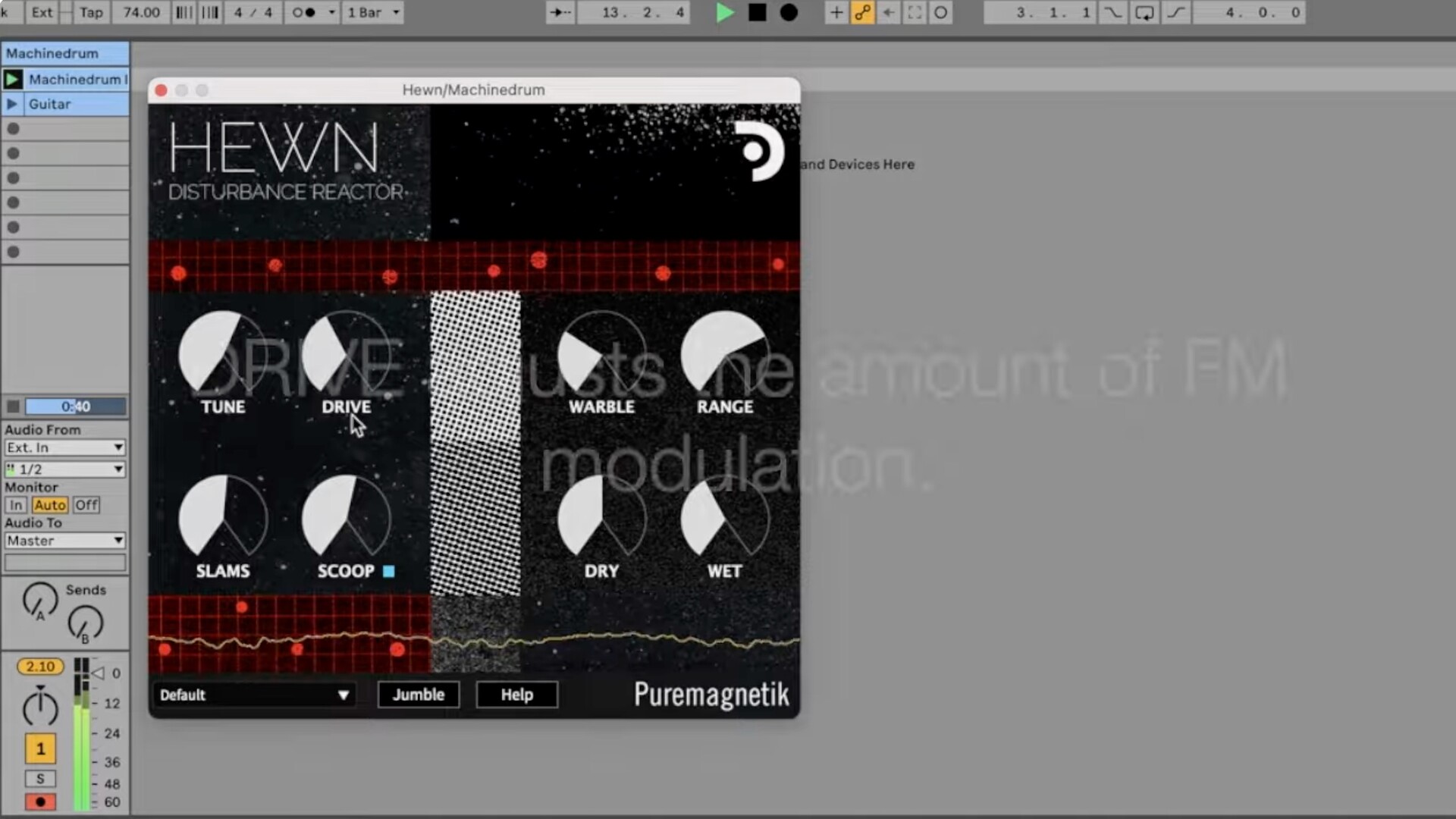
Task: Click the Session Record circle button
Action: coord(940,12)
